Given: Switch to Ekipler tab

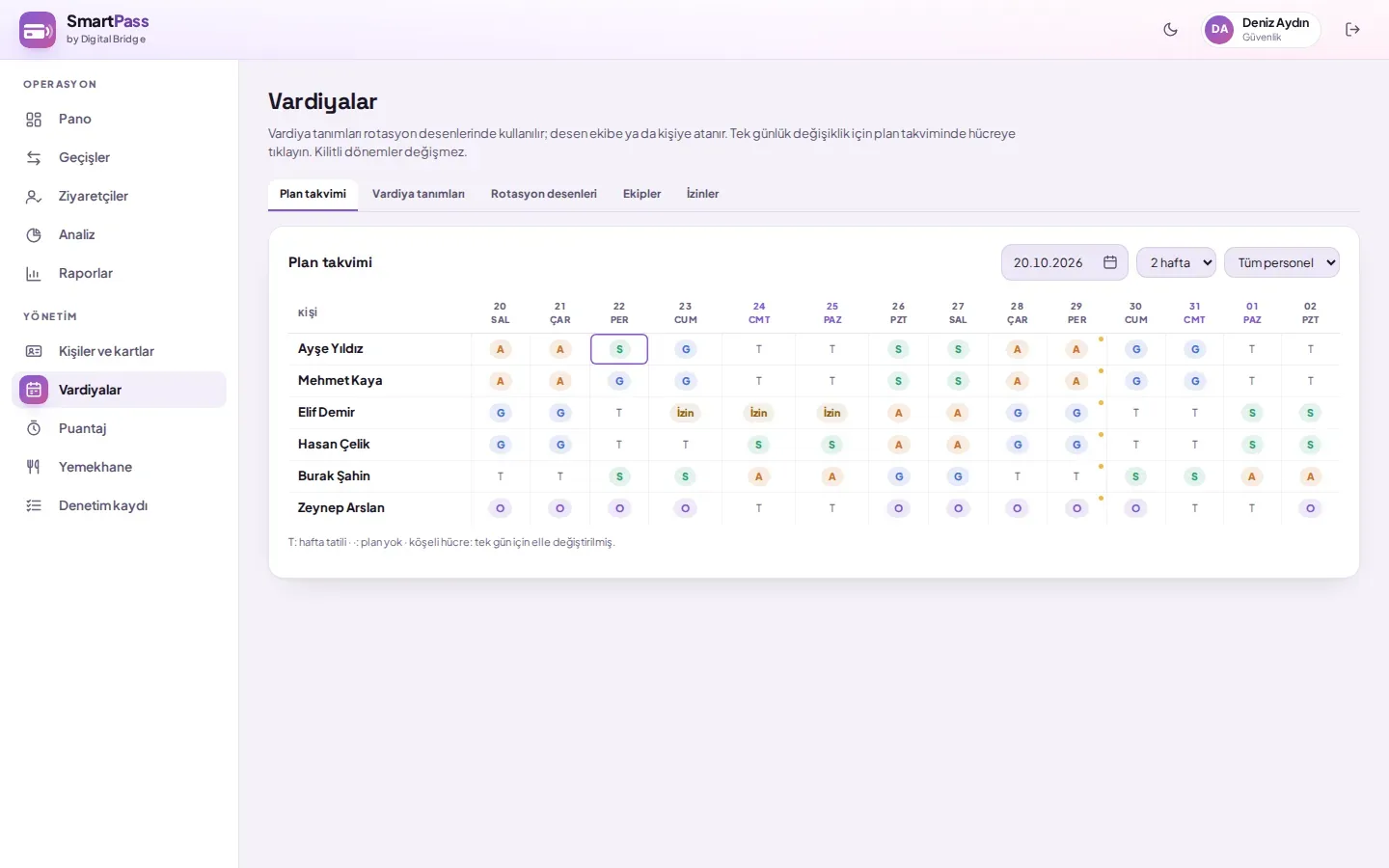Looking at the screenshot, I should click(641, 194).
